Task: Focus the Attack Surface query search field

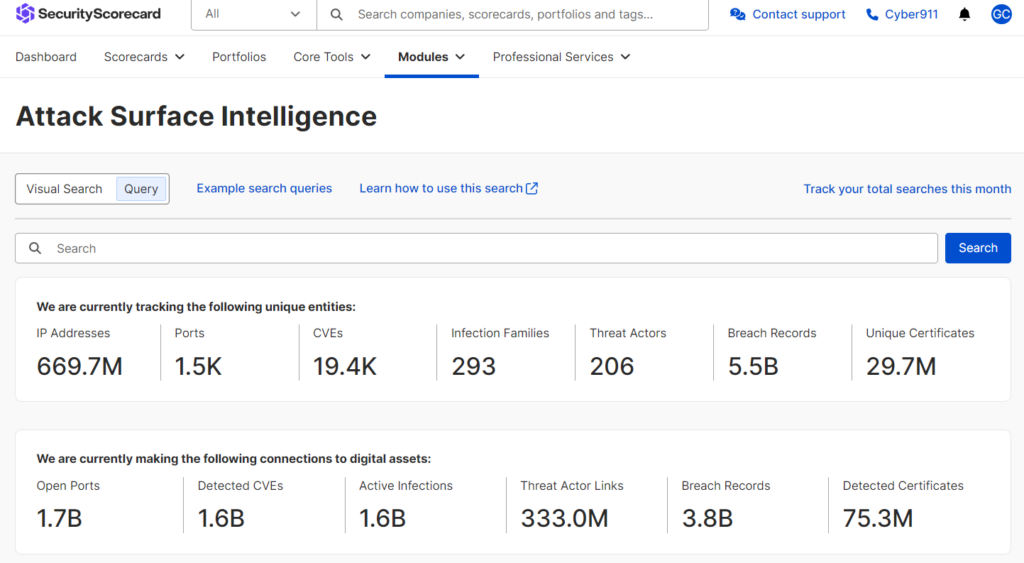Action: (x=477, y=248)
